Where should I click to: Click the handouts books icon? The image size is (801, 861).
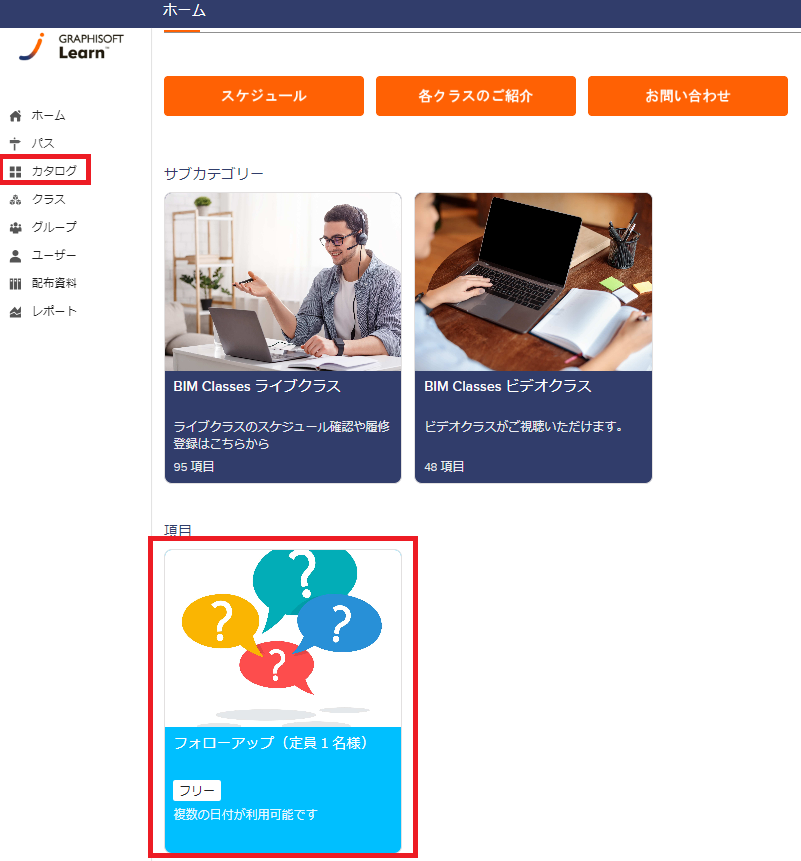click(15, 284)
